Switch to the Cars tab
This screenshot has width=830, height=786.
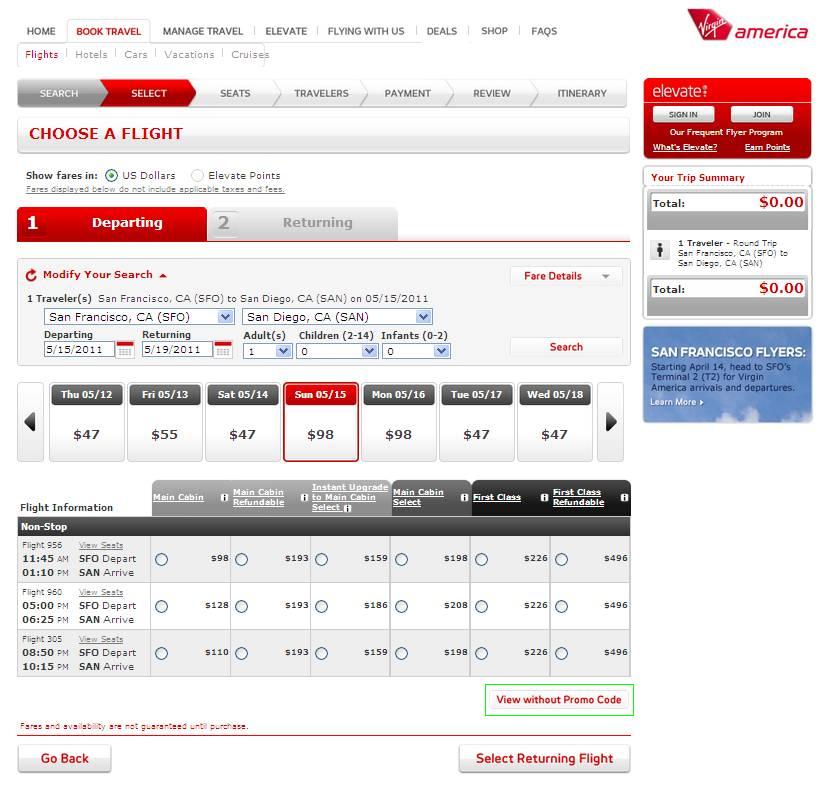pos(136,55)
